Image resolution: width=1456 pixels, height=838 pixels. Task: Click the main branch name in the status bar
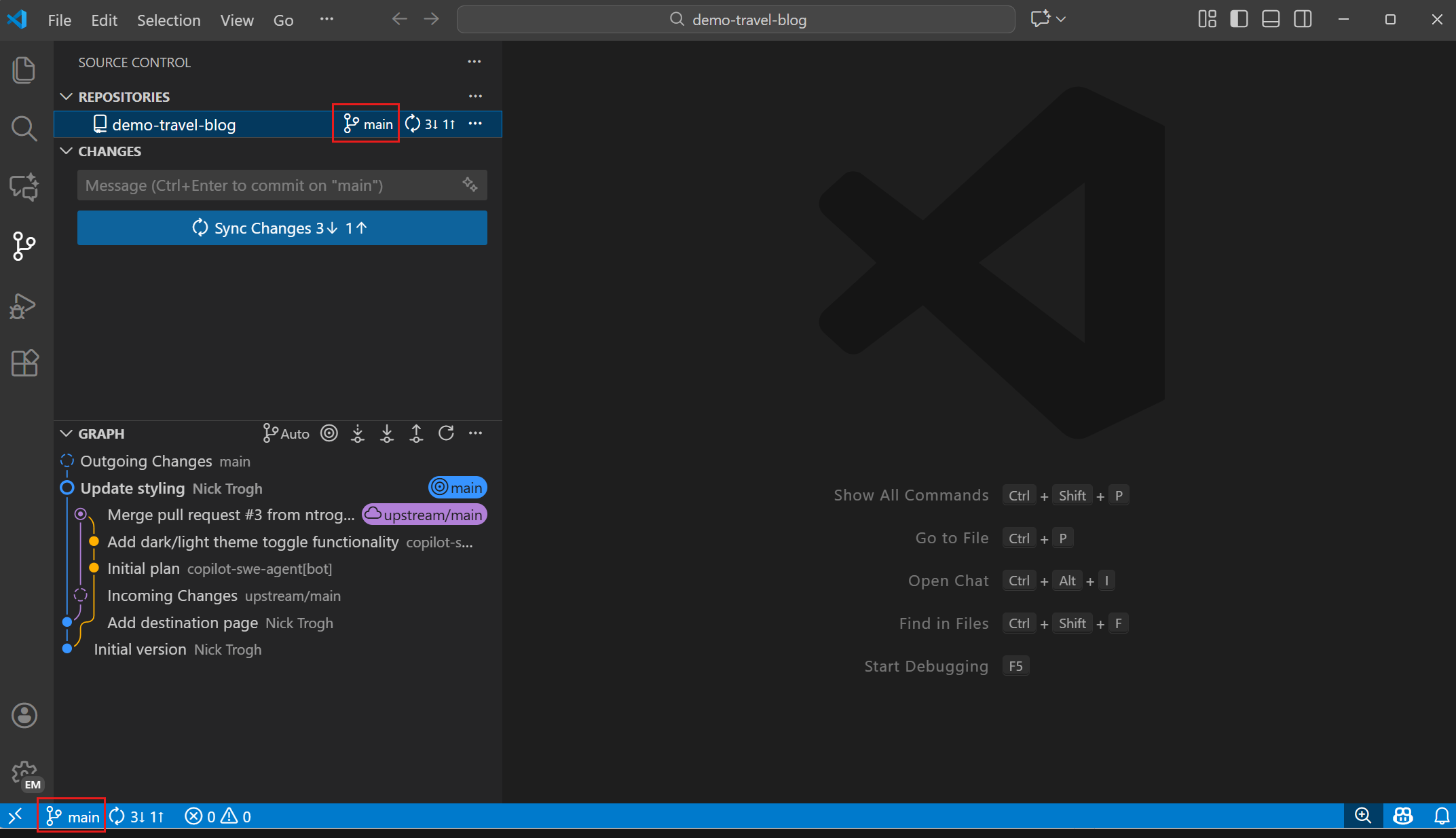[71, 816]
